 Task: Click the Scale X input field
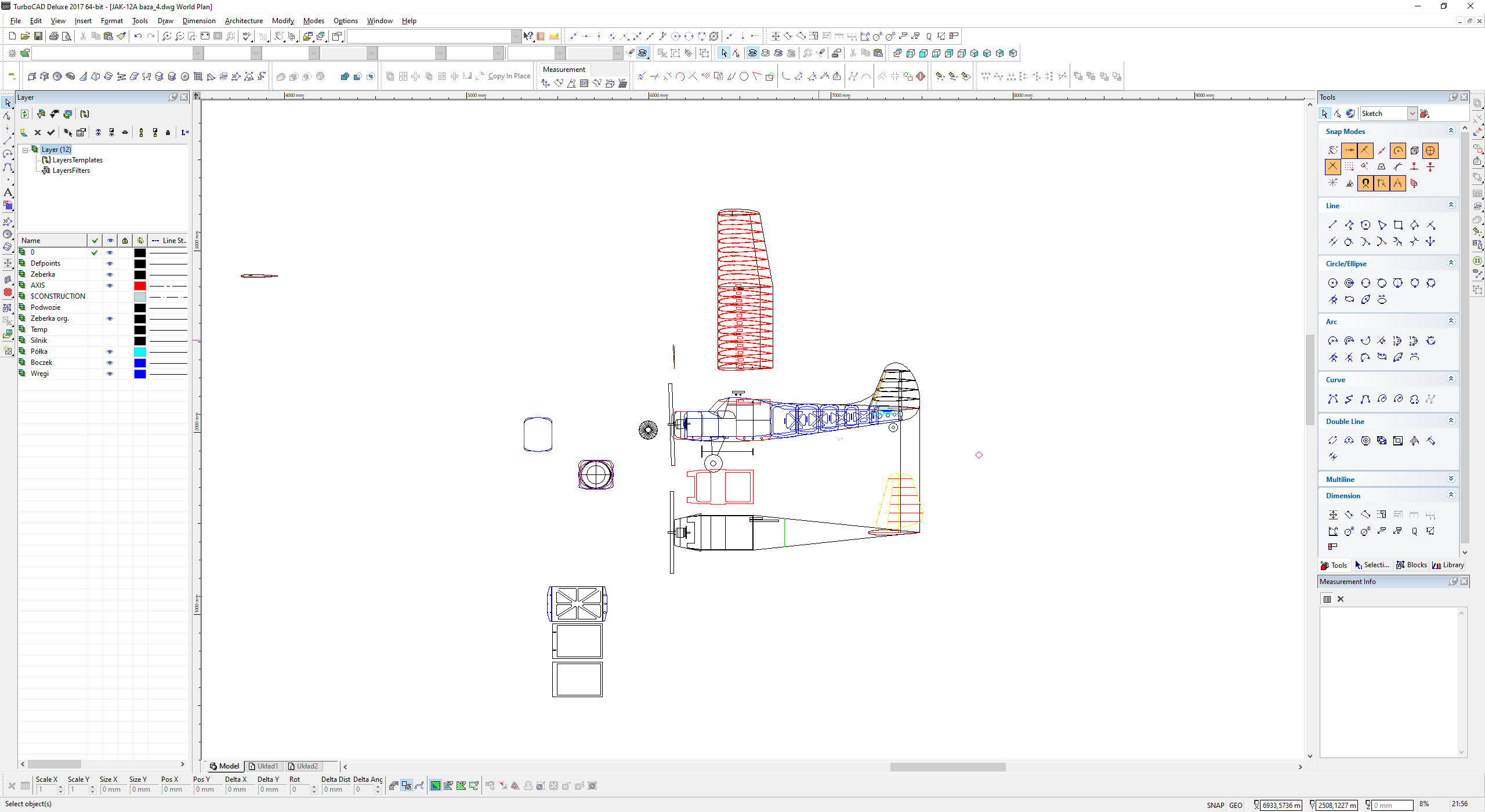[x=46, y=789]
